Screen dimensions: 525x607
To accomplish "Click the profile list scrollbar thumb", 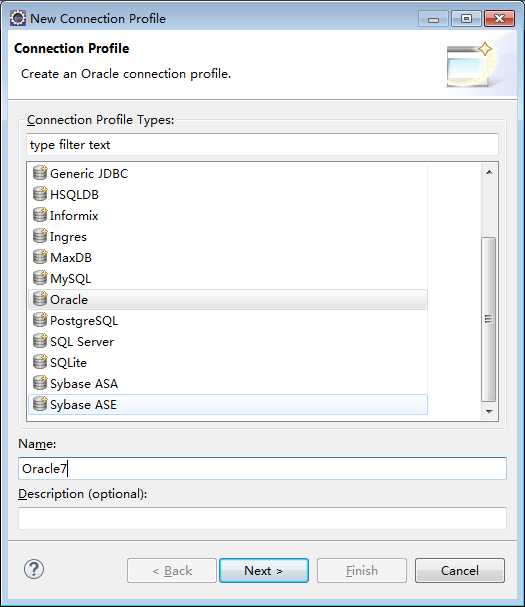I will pos(489,319).
